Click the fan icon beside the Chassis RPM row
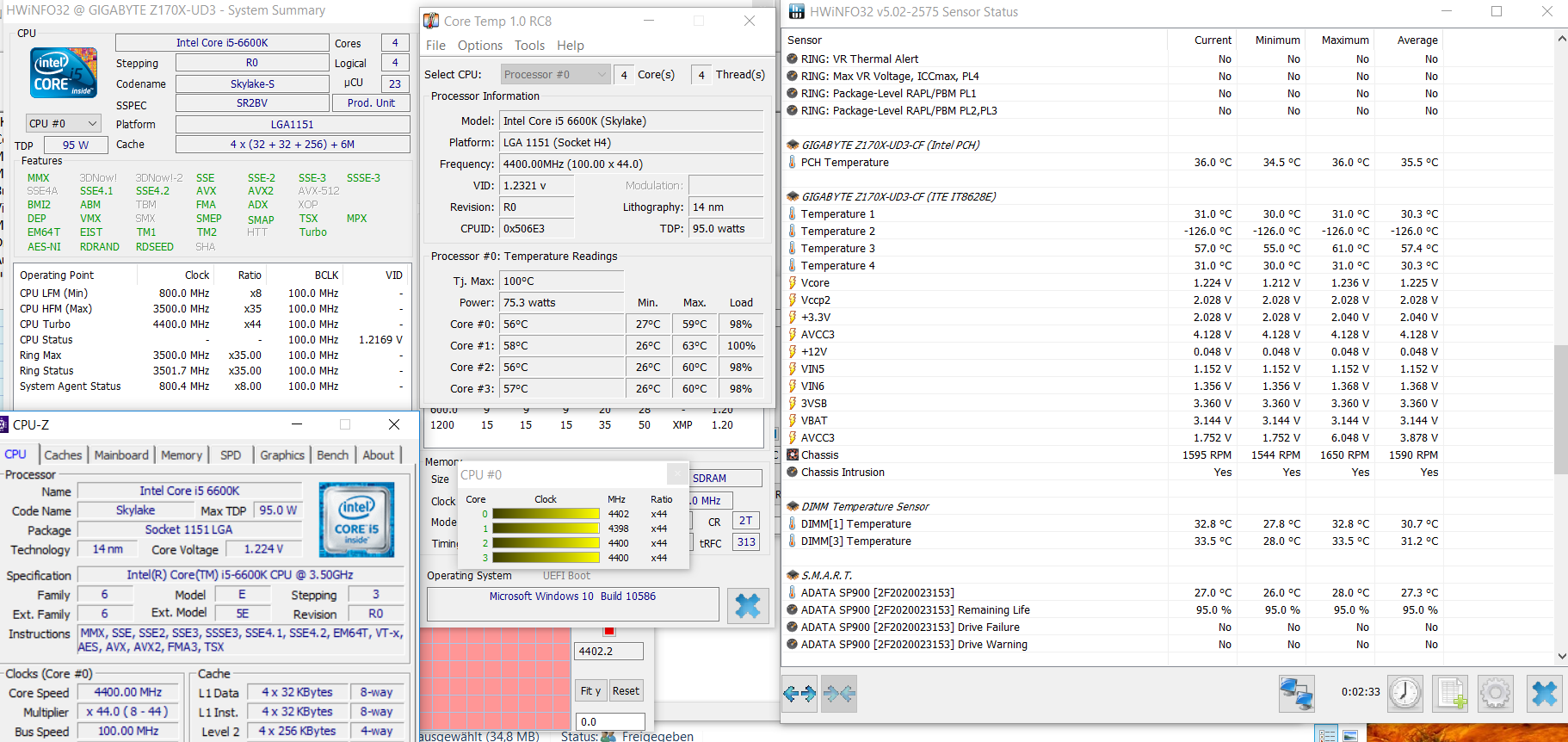Screen dimensions: 1568x742 (x=793, y=454)
